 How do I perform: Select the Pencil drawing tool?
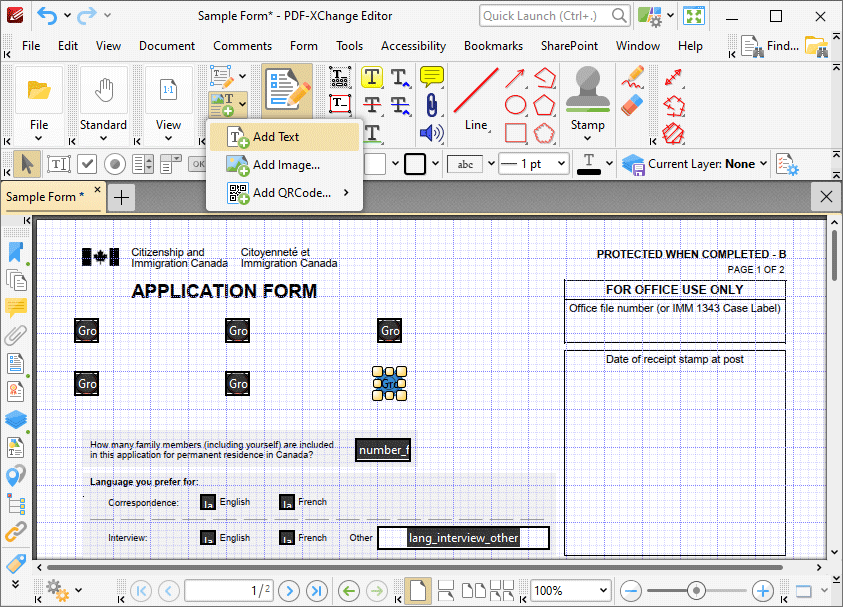point(633,77)
